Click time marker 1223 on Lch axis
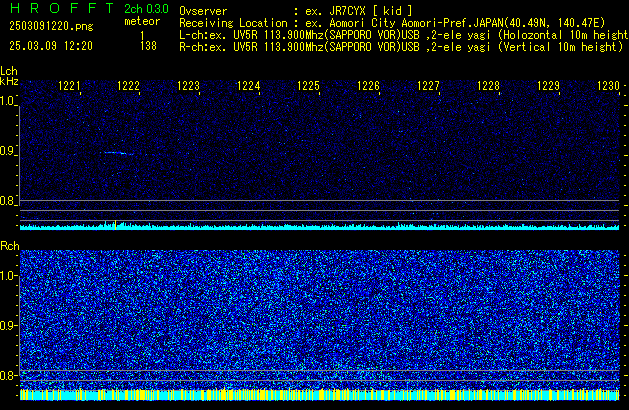This screenshot has width=629, height=410. pyautogui.click(x=189, y=86)
